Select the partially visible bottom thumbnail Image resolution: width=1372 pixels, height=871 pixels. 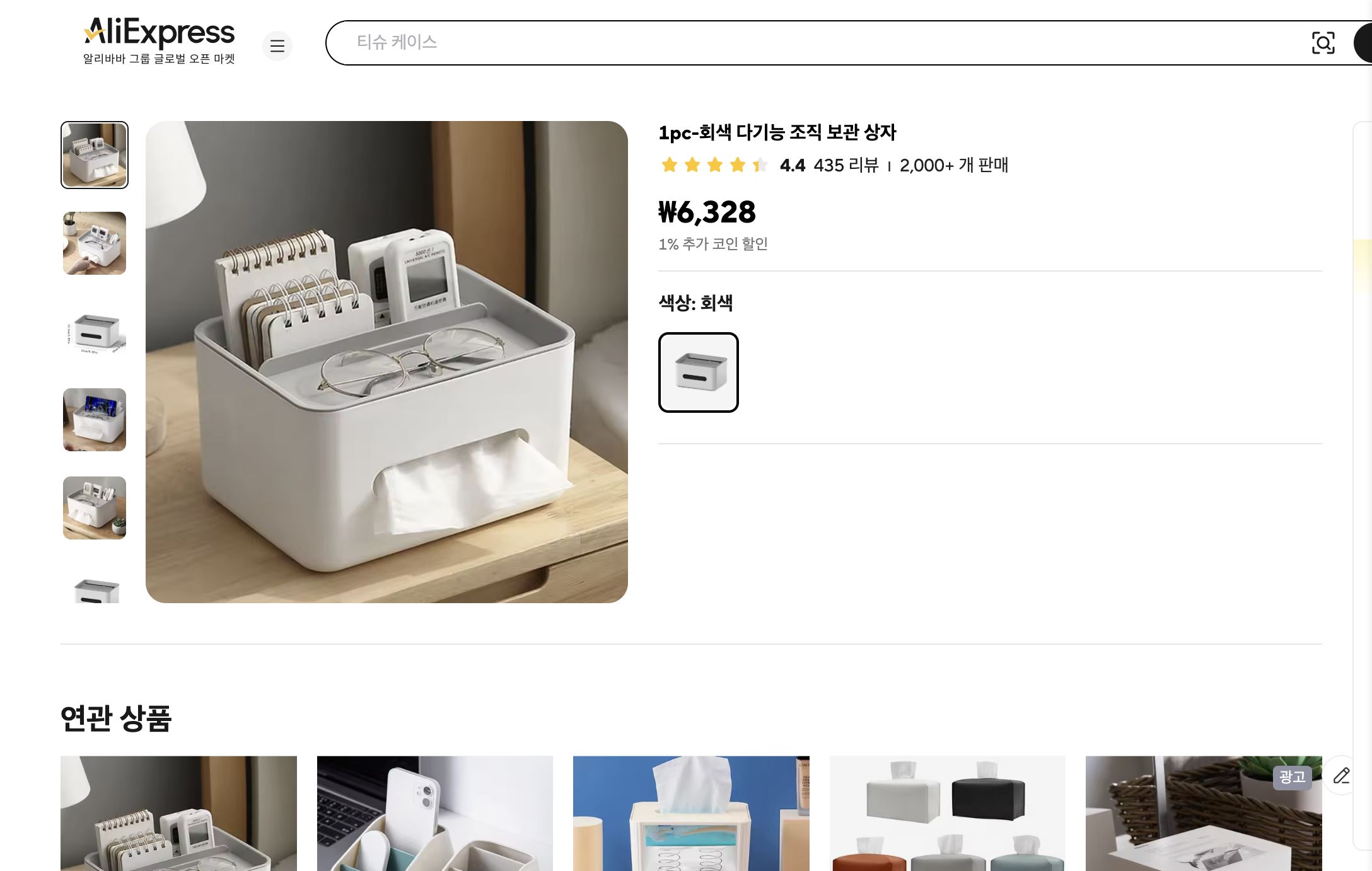95,590
